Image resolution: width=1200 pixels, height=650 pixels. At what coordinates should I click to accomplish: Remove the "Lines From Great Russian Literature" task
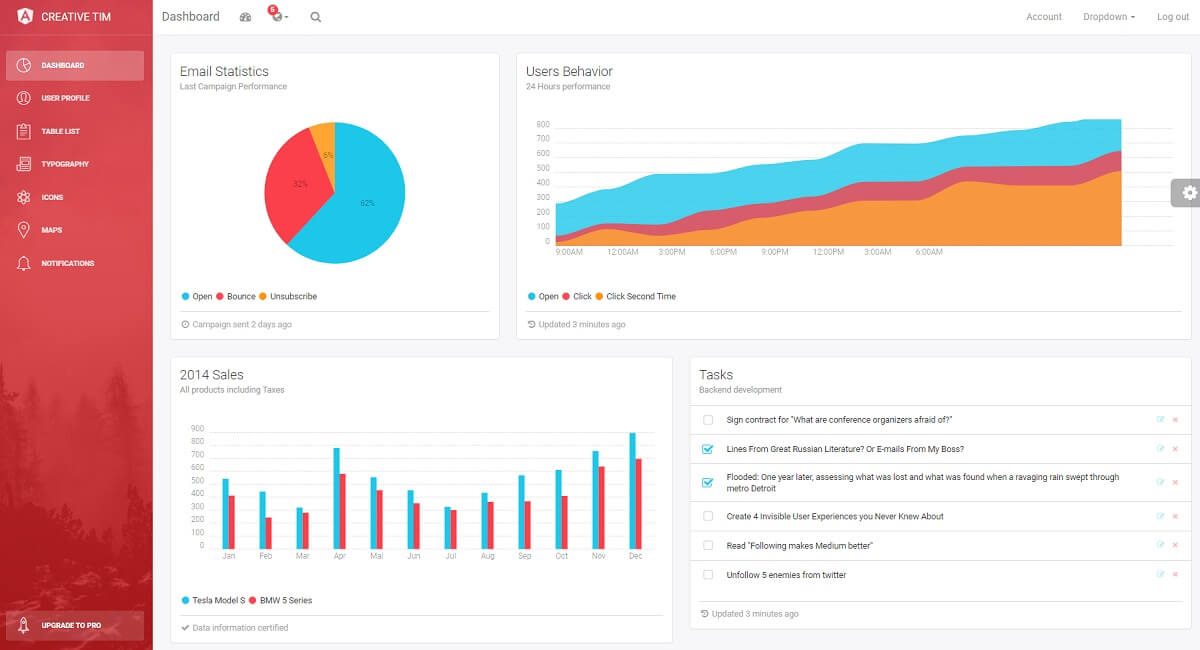[x=1175, y=449]
